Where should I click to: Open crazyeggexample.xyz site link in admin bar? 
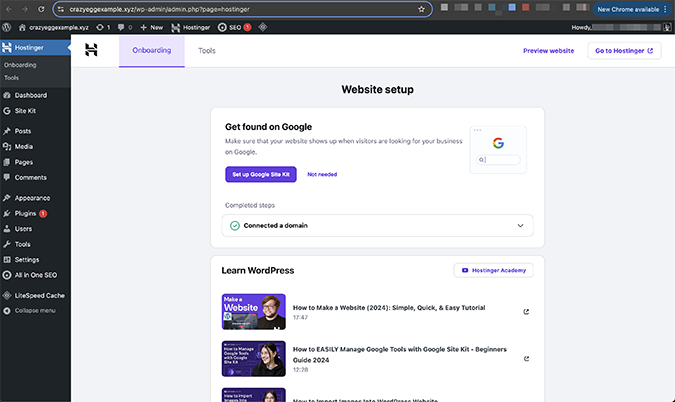point(54,27)
